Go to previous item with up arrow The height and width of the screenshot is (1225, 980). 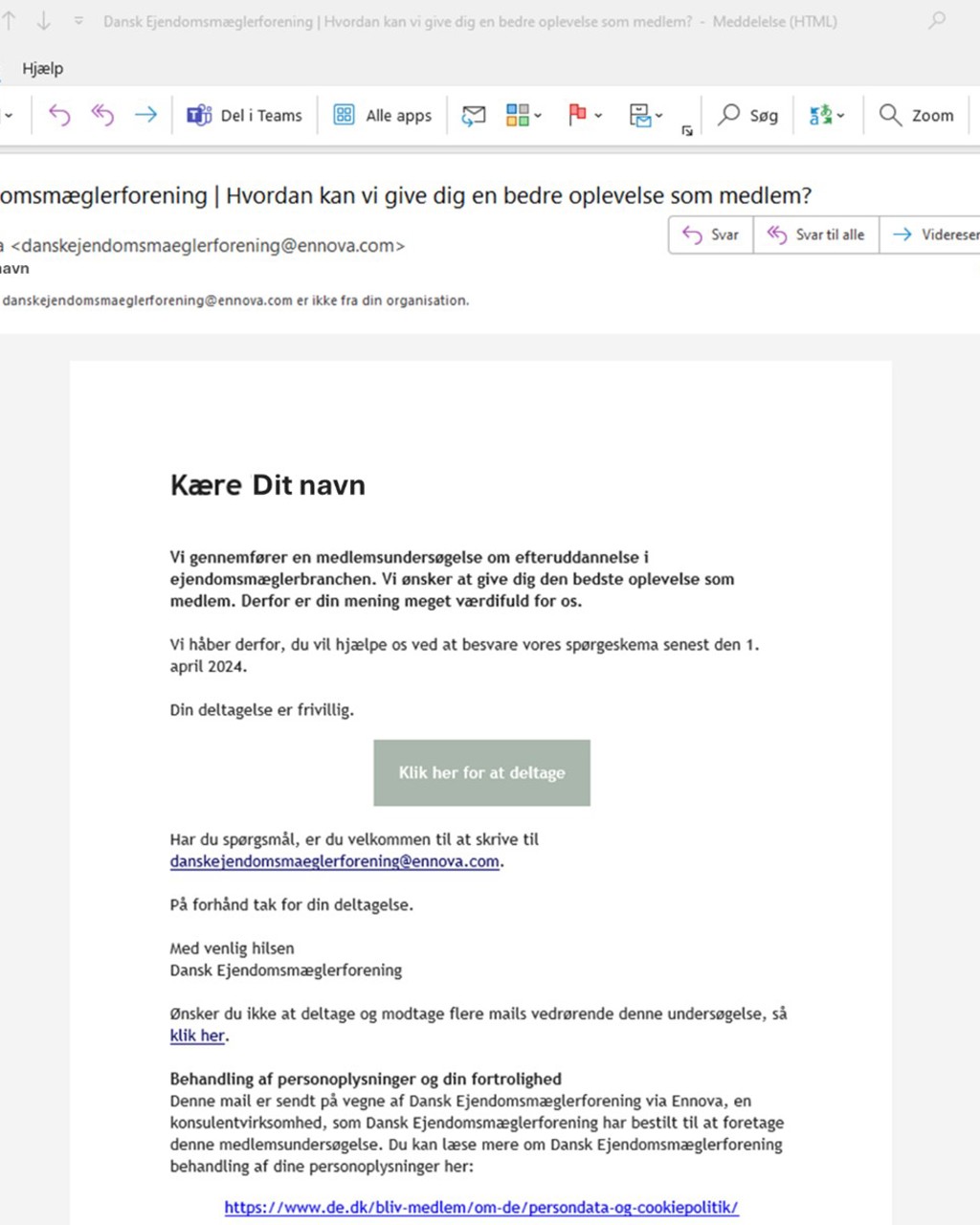10,21
